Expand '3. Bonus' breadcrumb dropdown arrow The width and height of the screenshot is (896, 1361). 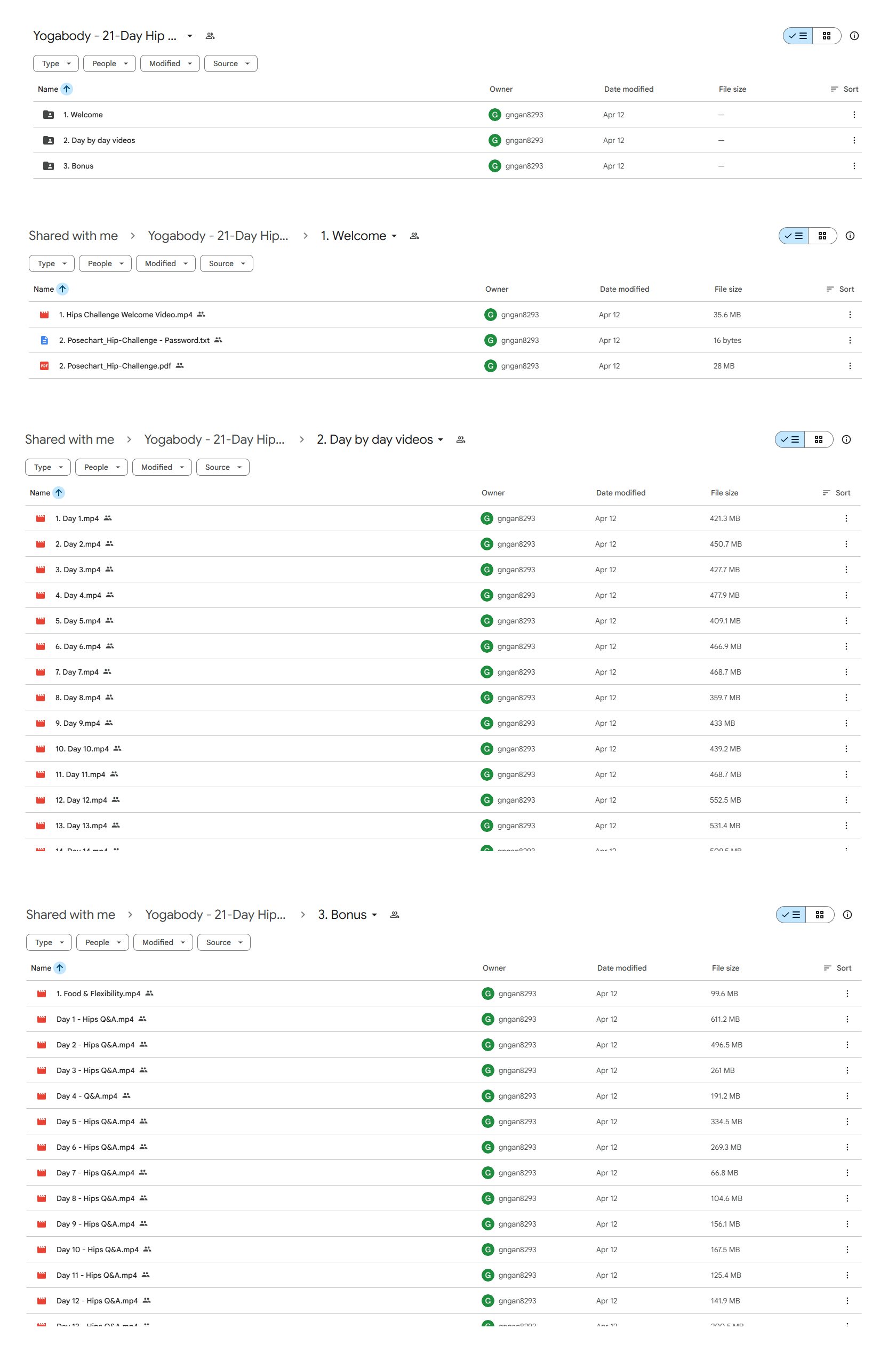[374, 915]
